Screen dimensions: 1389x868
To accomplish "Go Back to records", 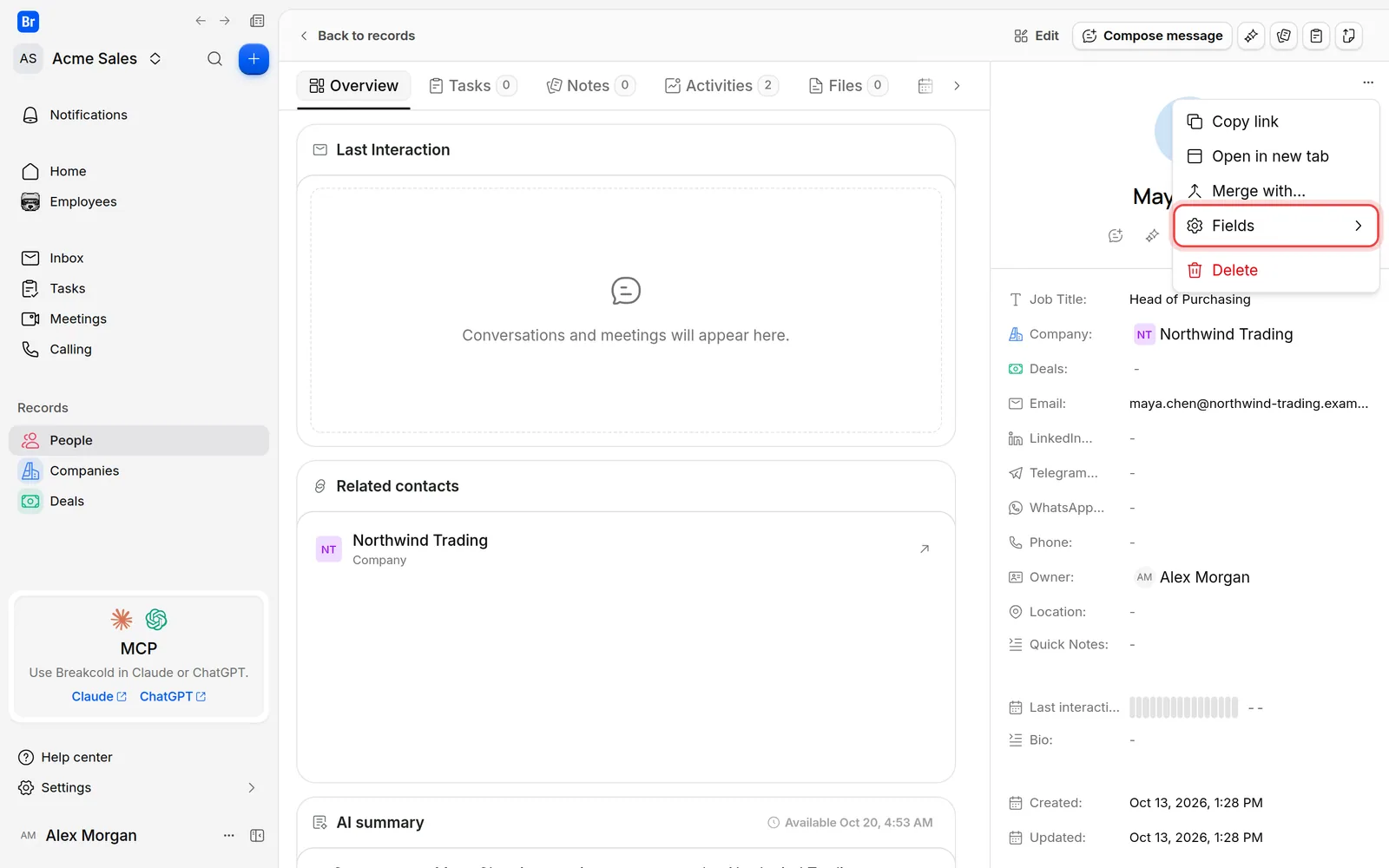I will [357, 36].
